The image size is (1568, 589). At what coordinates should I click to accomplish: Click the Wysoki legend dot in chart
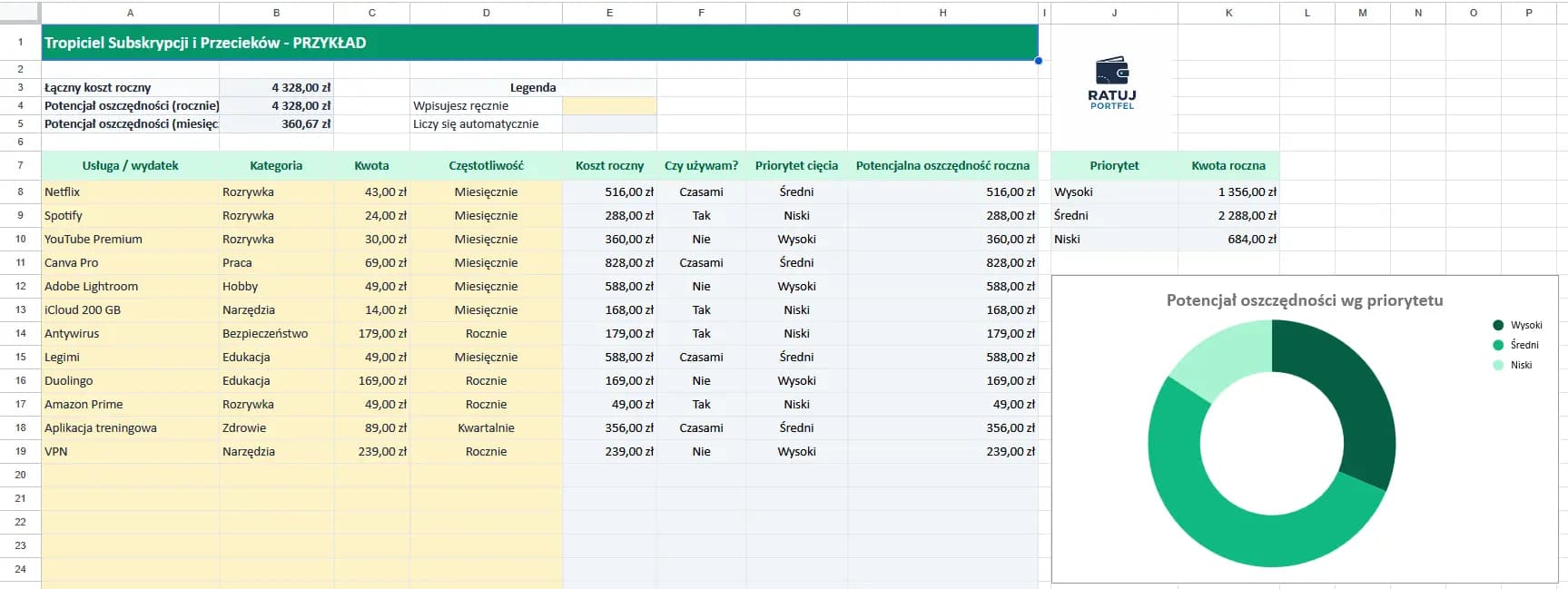(1498, 325)
